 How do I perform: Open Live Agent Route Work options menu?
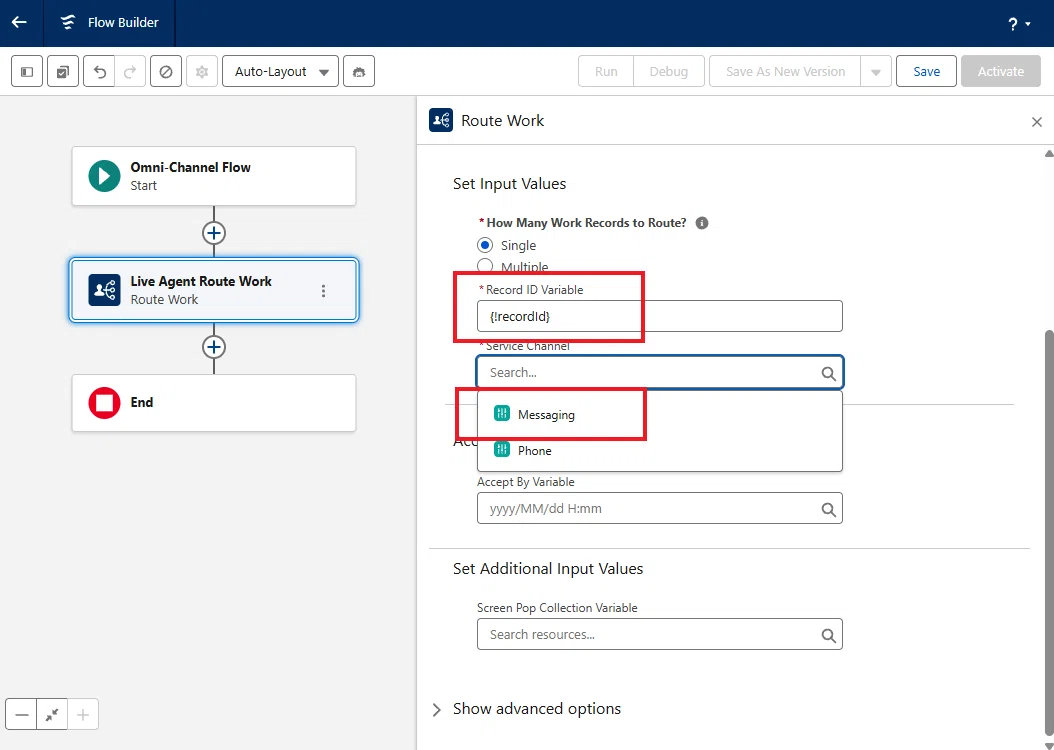pos(323,290)
